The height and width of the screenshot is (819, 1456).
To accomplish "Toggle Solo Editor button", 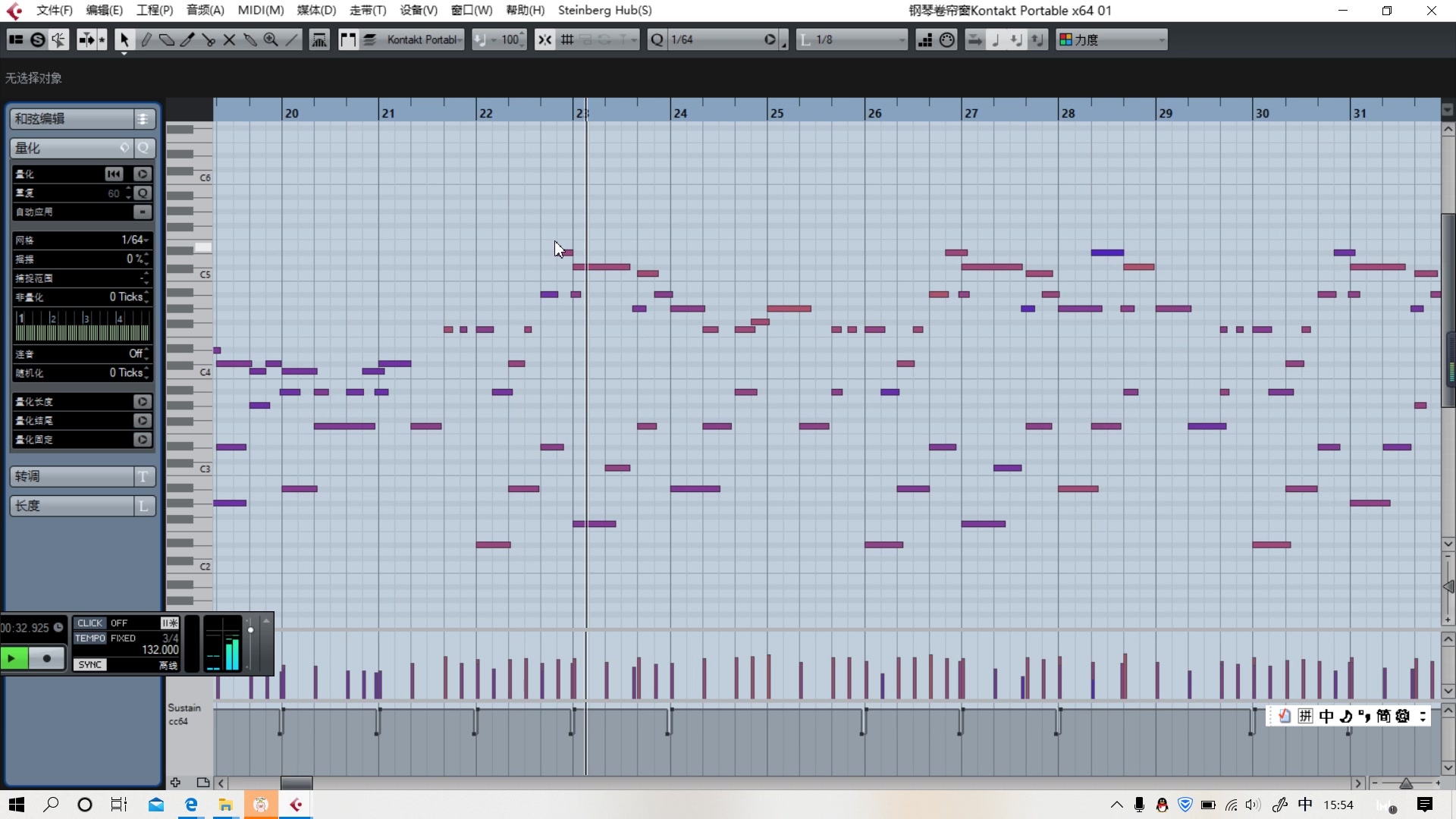I will click(37, 40).
